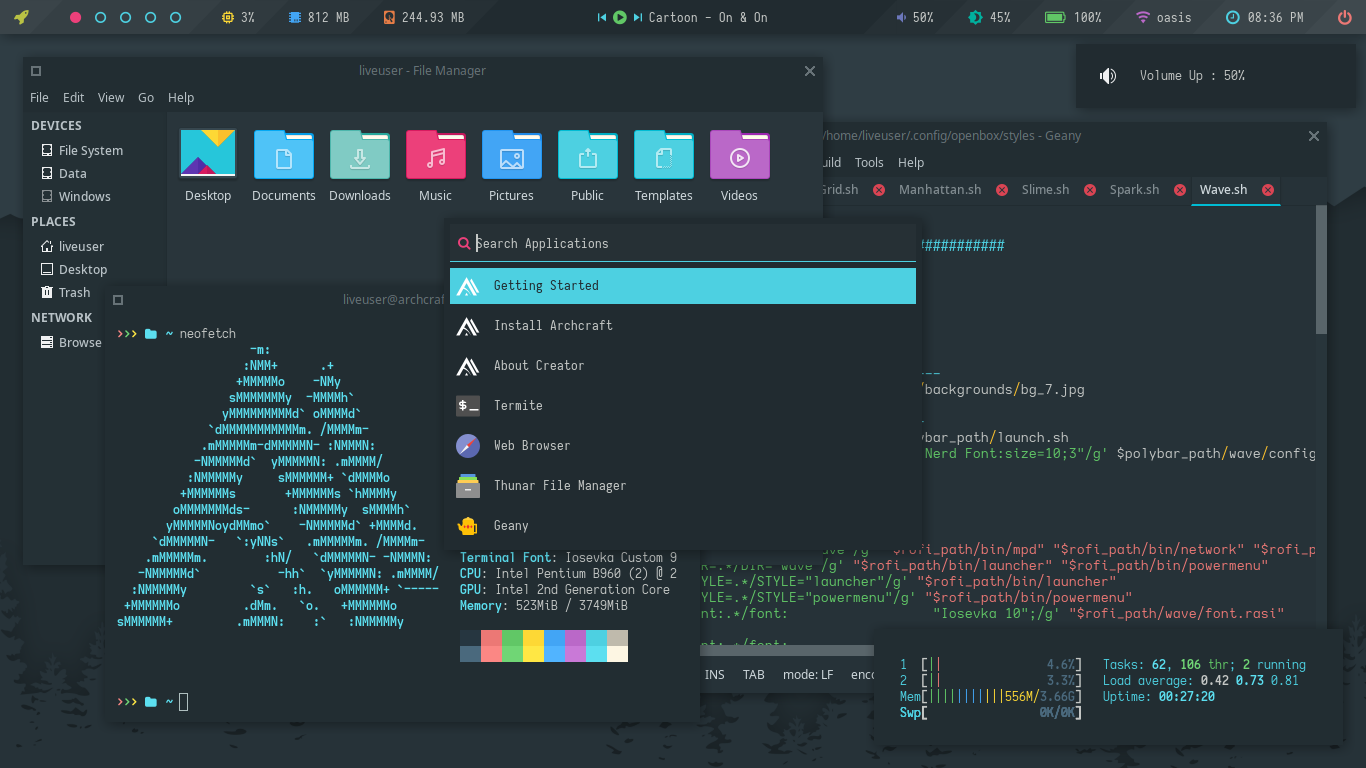
Task: Click Geany's vertical scrollbar thumb
Action: [x=1321, y=270]
